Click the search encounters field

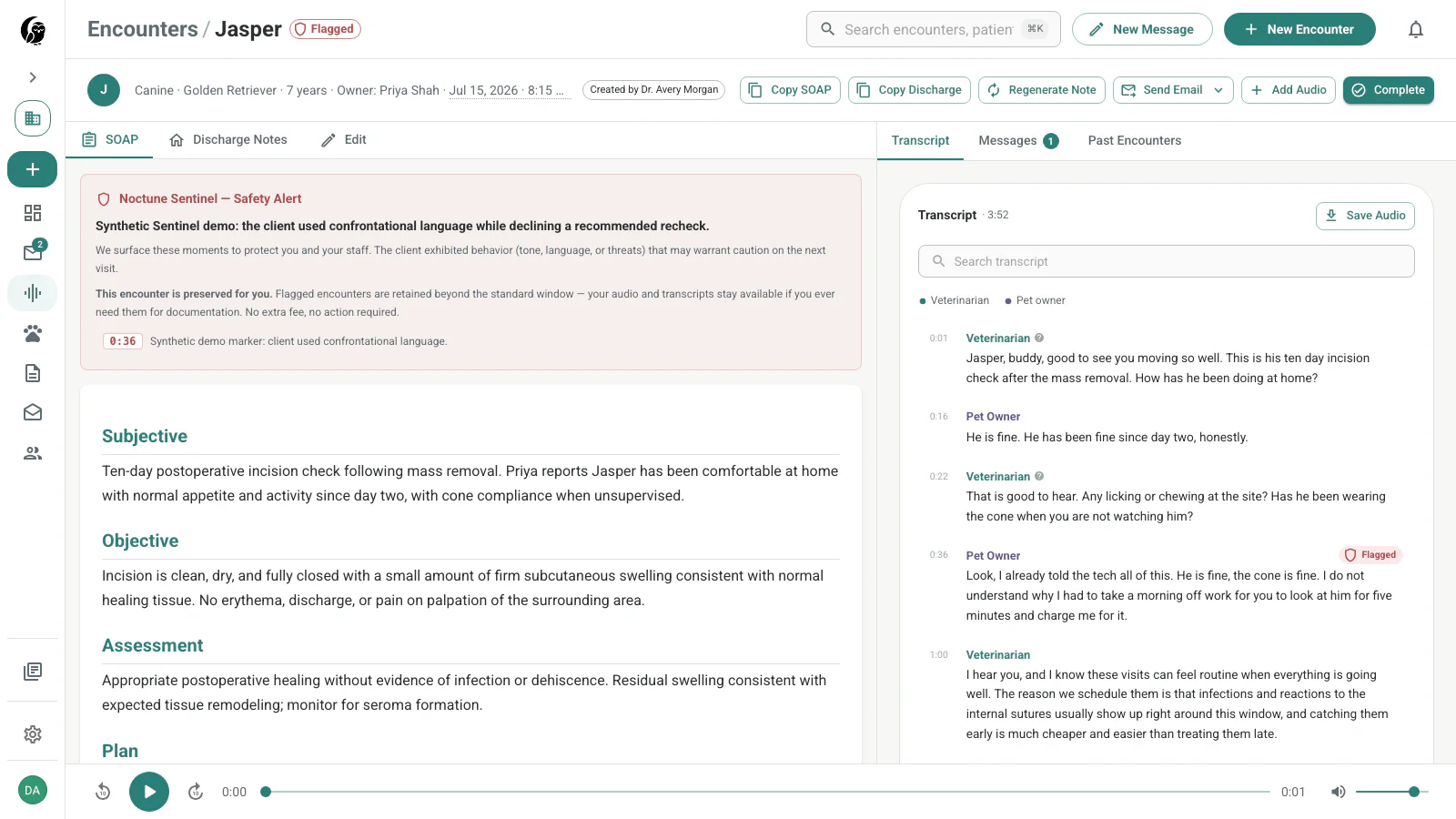tap(934, 29)
